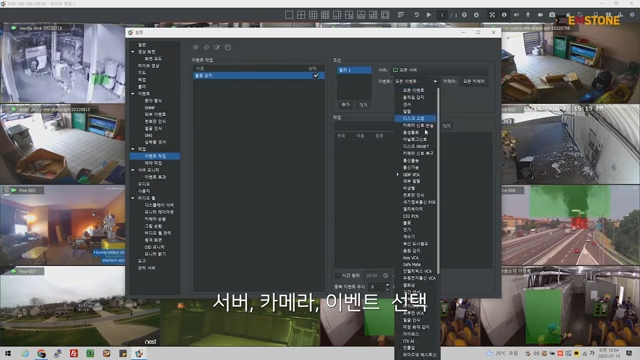Click the video record icon in top toolbar
Screen dimensions: 640x360
pyautogui.click(x=540, y=15)
